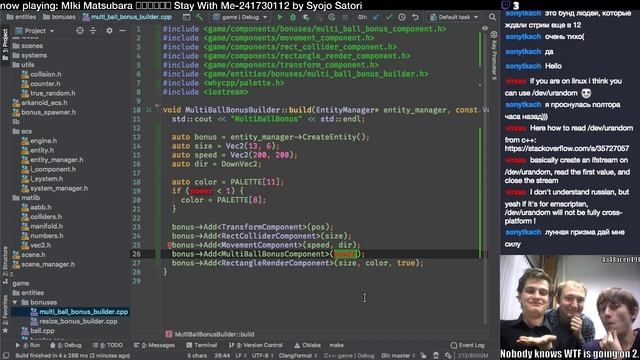Open the Event Log
This screenshot has width=640, height=360.
click(467, 345)
